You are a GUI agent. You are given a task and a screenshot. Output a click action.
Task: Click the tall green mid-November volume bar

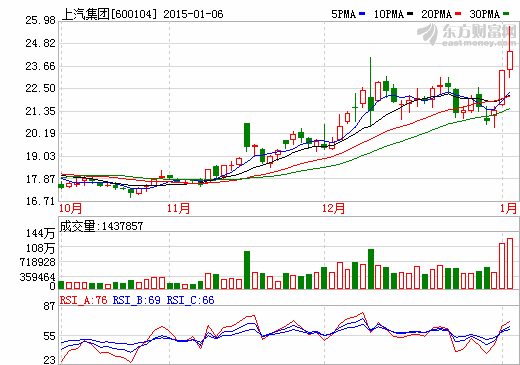[247, 270]
